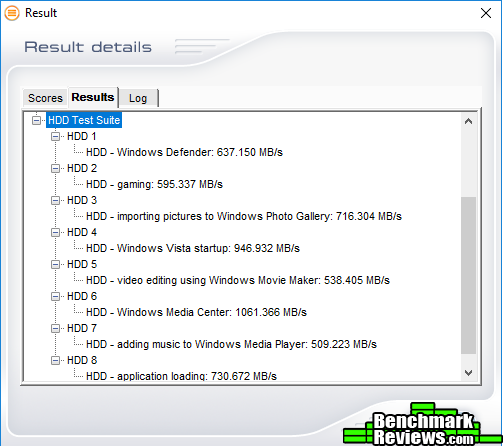
Task: Click the vertical scrollbar thumb
Action: [x=468, y=275]
